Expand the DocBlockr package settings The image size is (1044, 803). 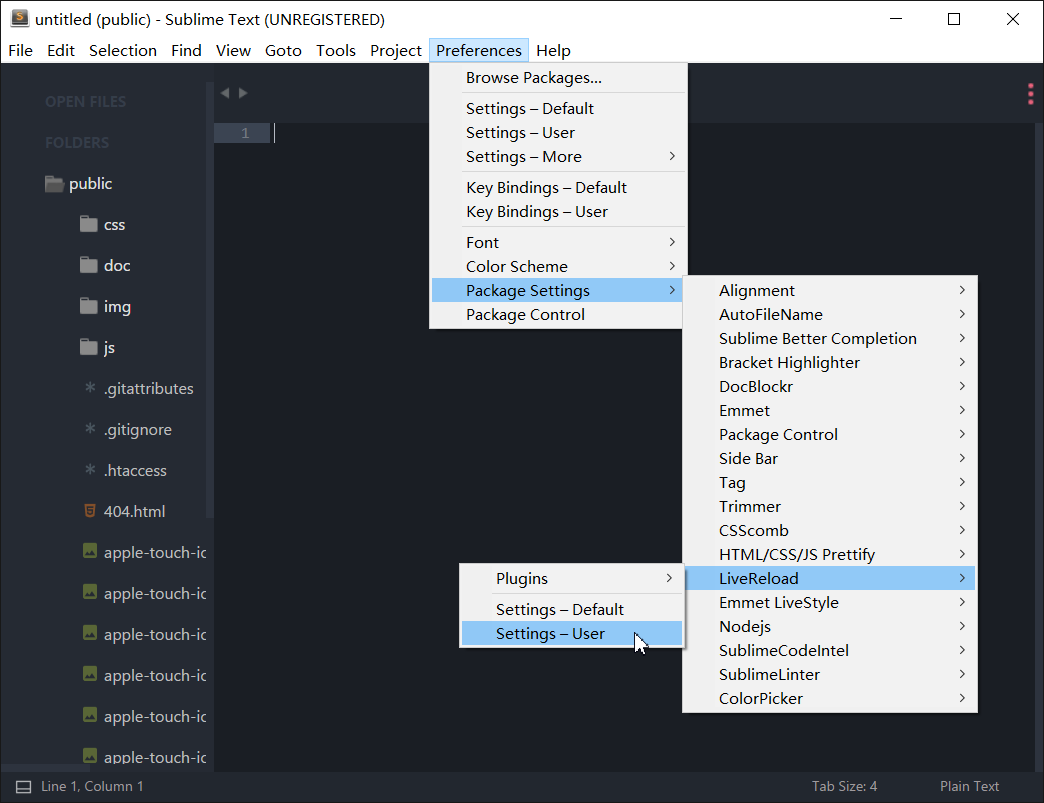(x=830, y=386)
